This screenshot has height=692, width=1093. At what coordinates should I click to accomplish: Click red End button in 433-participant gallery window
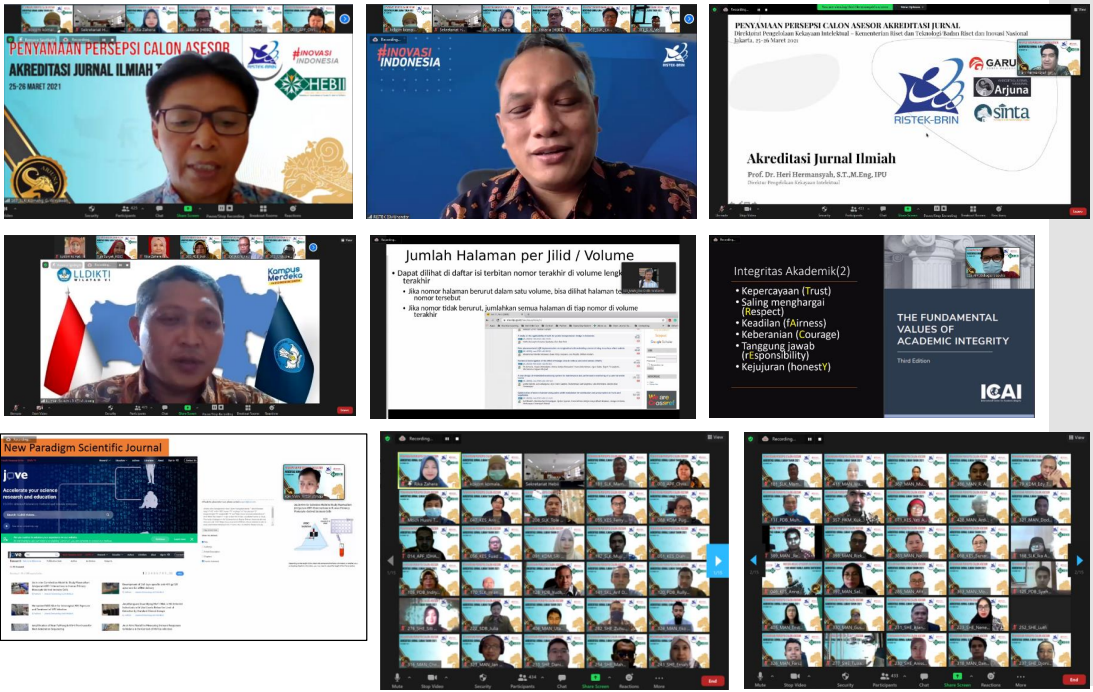[1073, 680]
